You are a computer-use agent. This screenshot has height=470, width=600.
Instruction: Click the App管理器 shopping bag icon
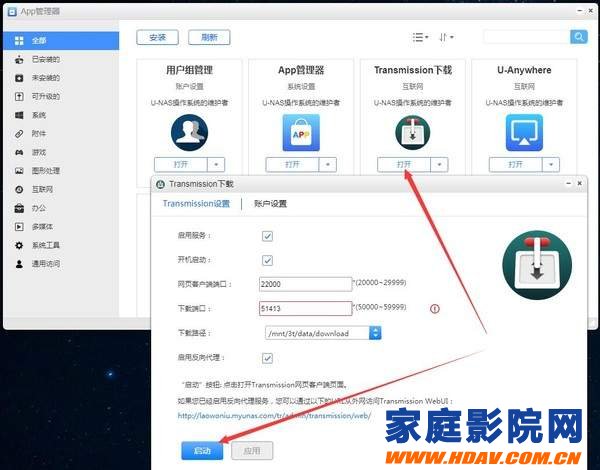[x=301, y=132]
